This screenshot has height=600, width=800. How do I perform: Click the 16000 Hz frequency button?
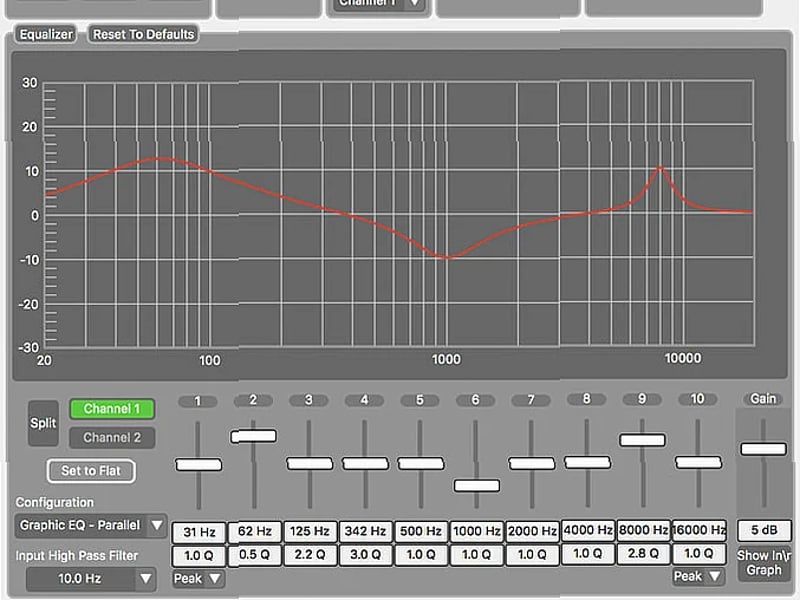coord(697,531)
